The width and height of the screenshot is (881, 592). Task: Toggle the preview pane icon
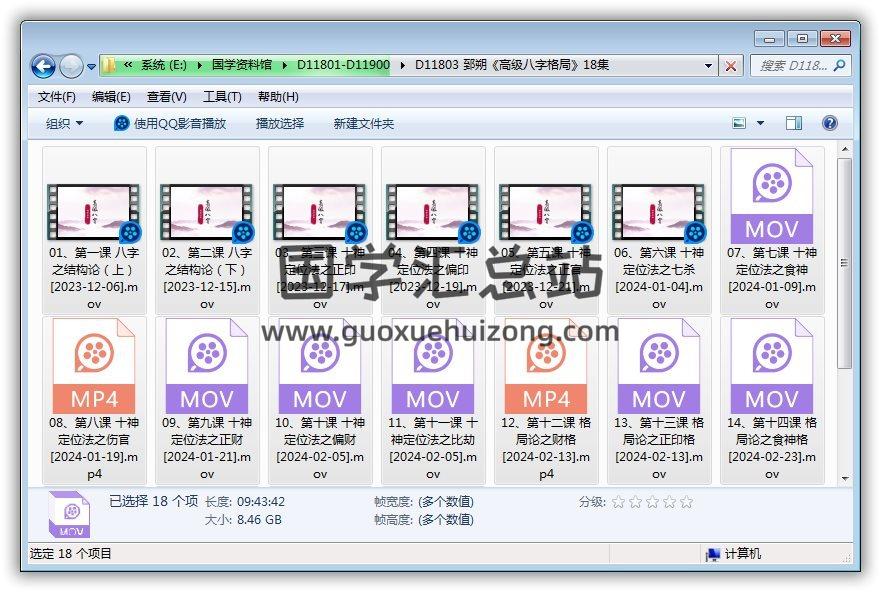(x=794, y=123)
